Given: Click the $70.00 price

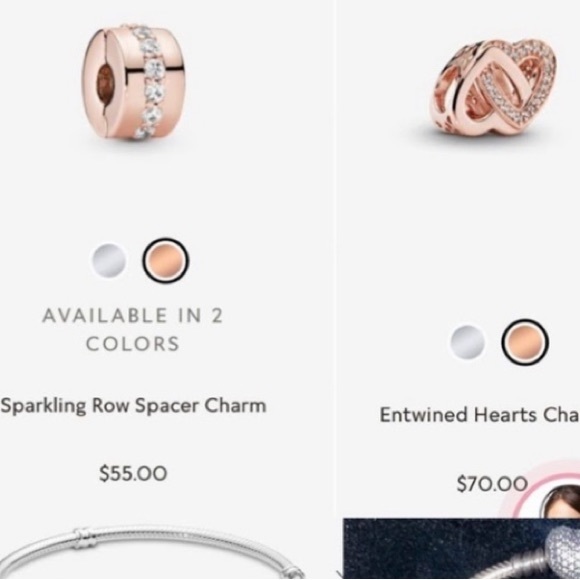Looking at the screenshot, I should pyautogui.click(x=492, y=484).
